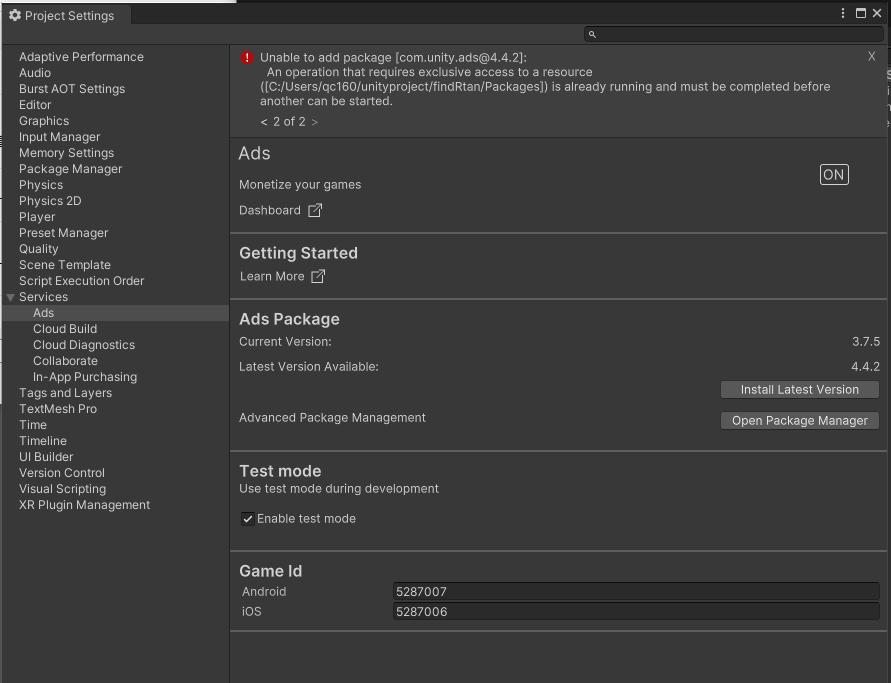Select Version Control settings

point(61,473)
